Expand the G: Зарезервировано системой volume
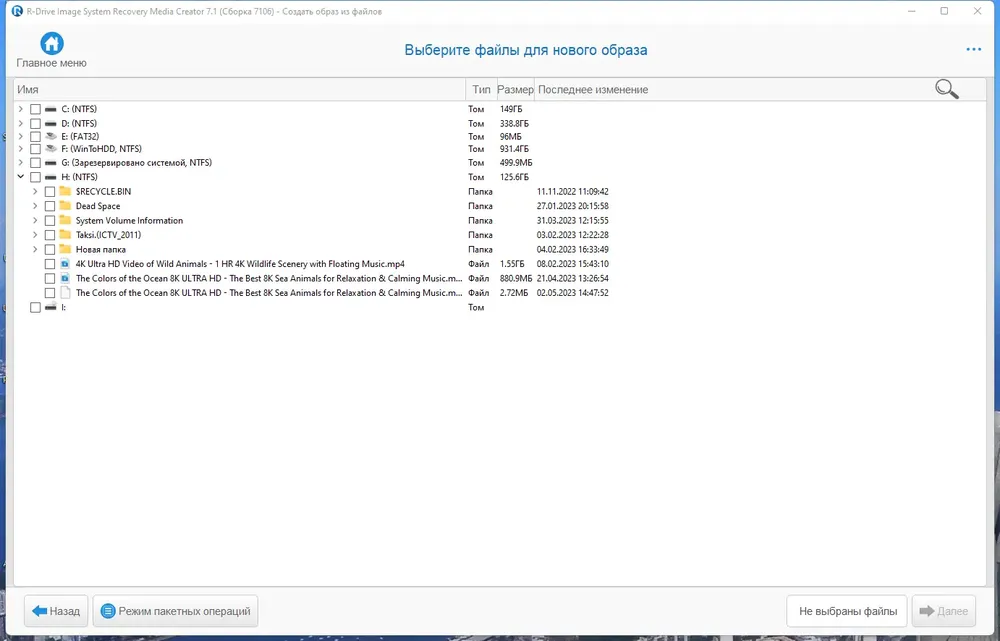 pyautogui.click(x=20, y=163)
